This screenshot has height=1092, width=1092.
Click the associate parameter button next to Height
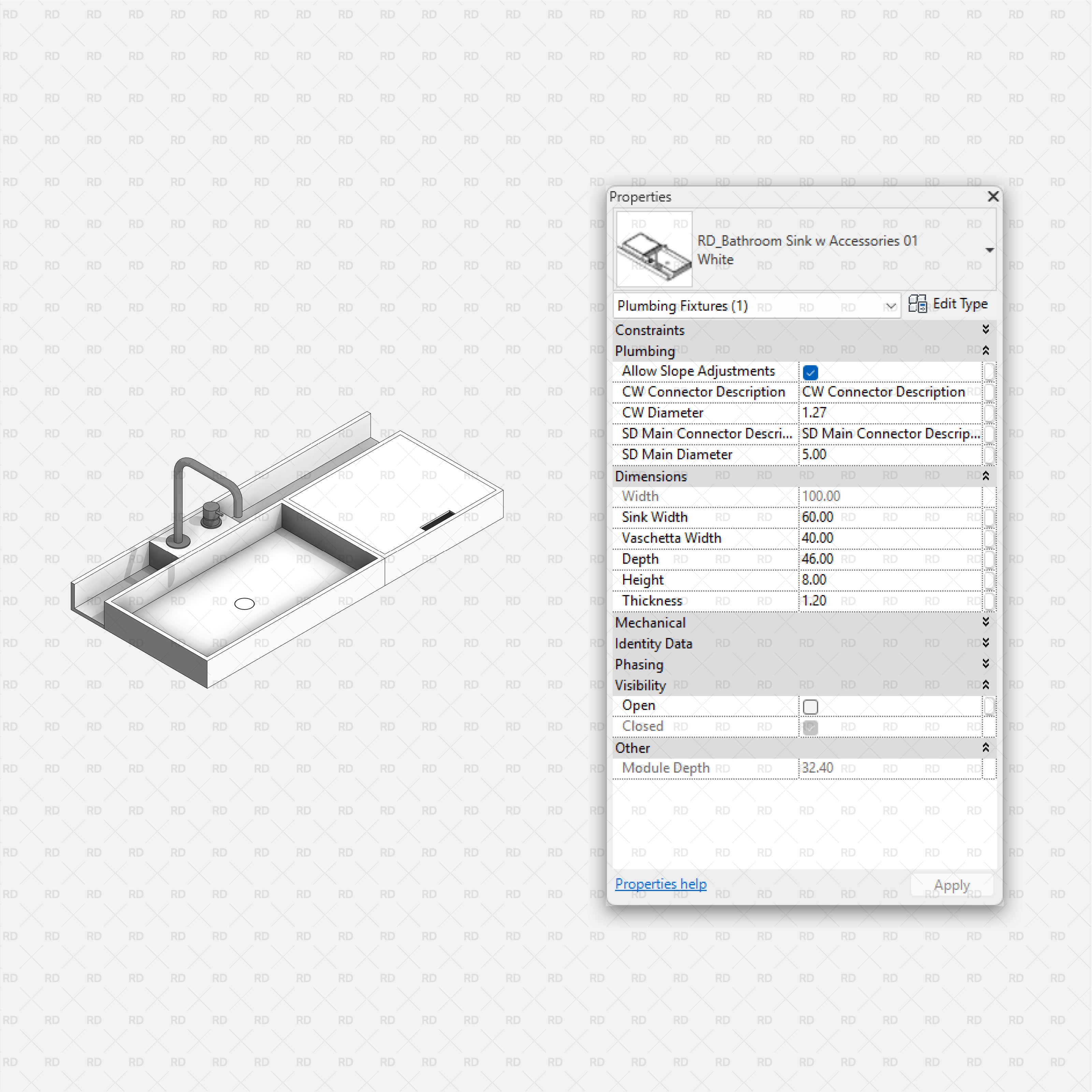pyautogui.click(x=990, y=580)
